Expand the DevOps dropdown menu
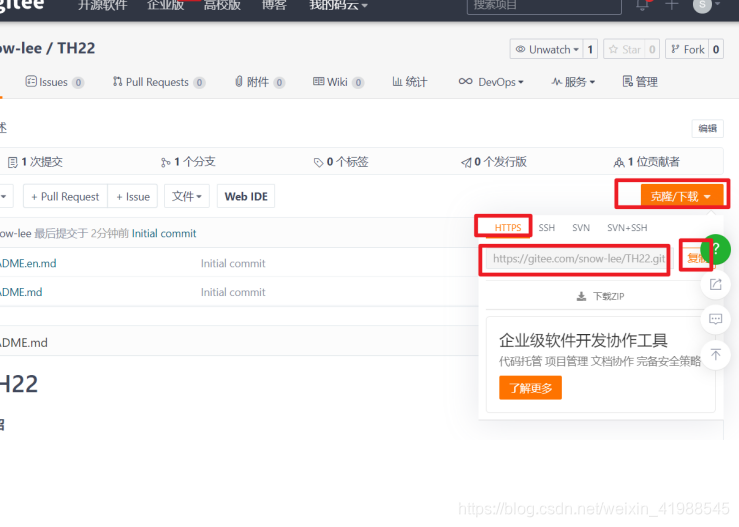The height and width of the screenshot is (527, 739). (x=491, y=82)
